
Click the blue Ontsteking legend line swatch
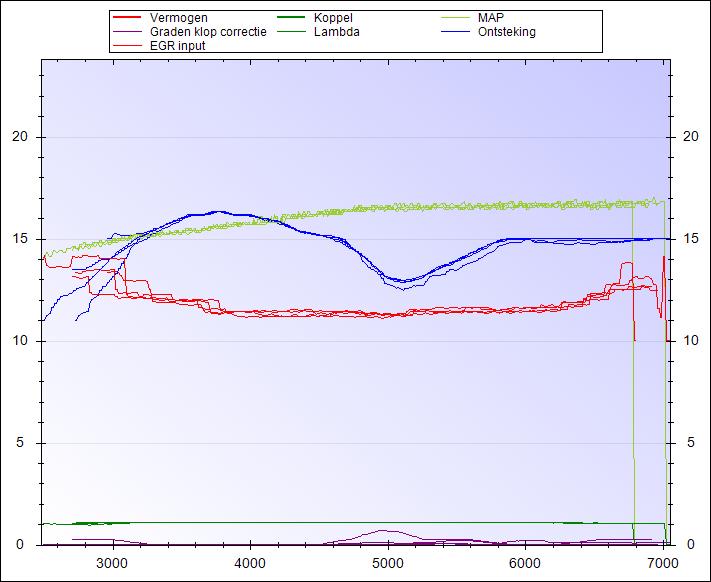pyautogui.click(x=456, y=32)
